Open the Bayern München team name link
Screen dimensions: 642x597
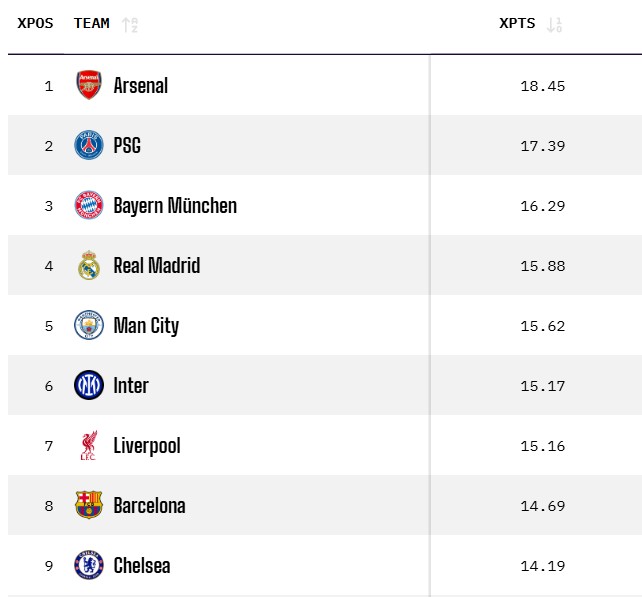click(175, 206)
